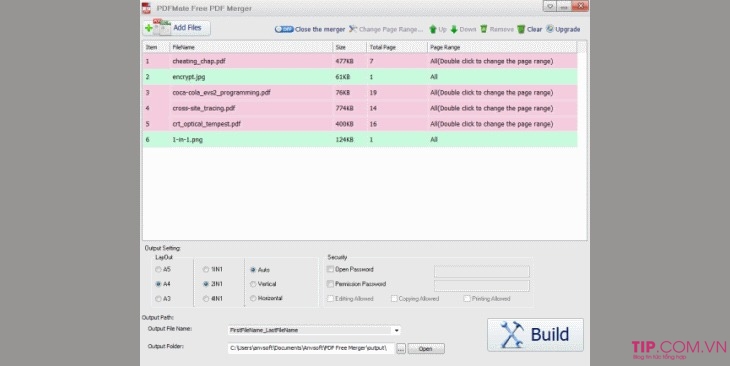730x366 pixels.
Task: Click the Add Files button
Action: (x=176, y=28)
